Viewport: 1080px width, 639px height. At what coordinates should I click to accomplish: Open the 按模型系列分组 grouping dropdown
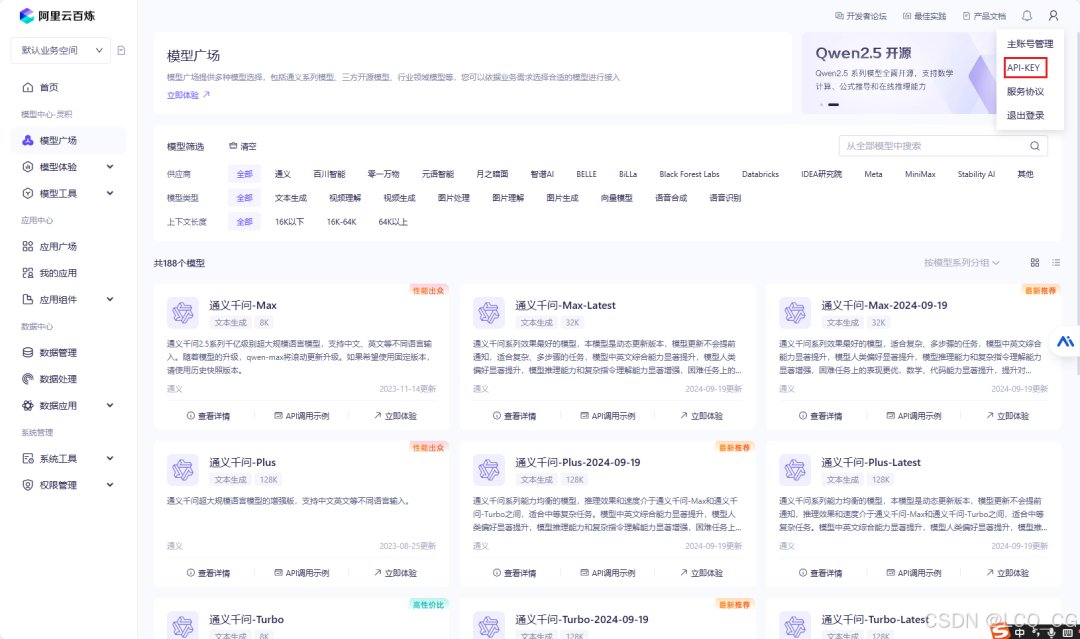[962, 262]
